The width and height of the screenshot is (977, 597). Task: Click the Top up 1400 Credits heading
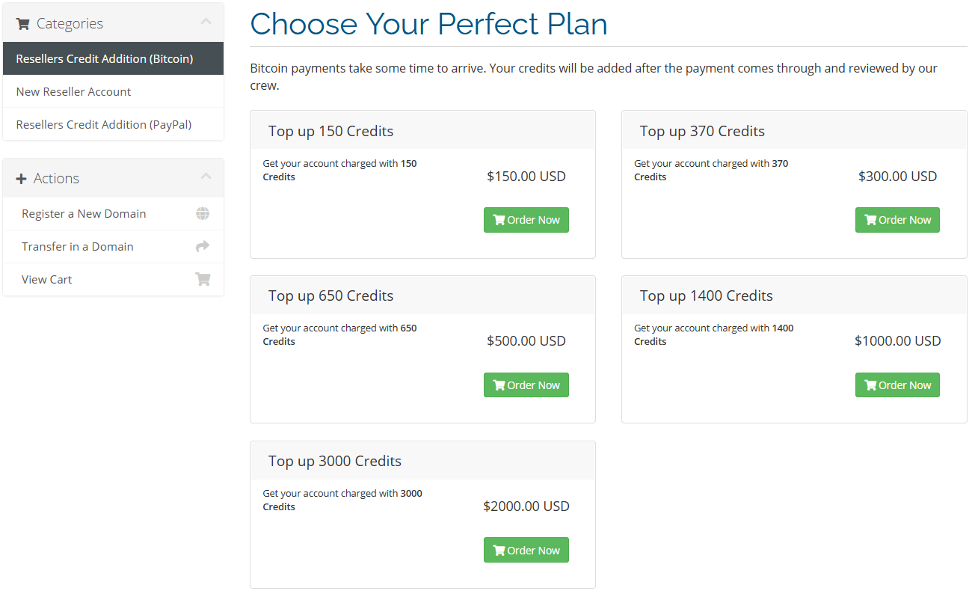coord(706,296)
